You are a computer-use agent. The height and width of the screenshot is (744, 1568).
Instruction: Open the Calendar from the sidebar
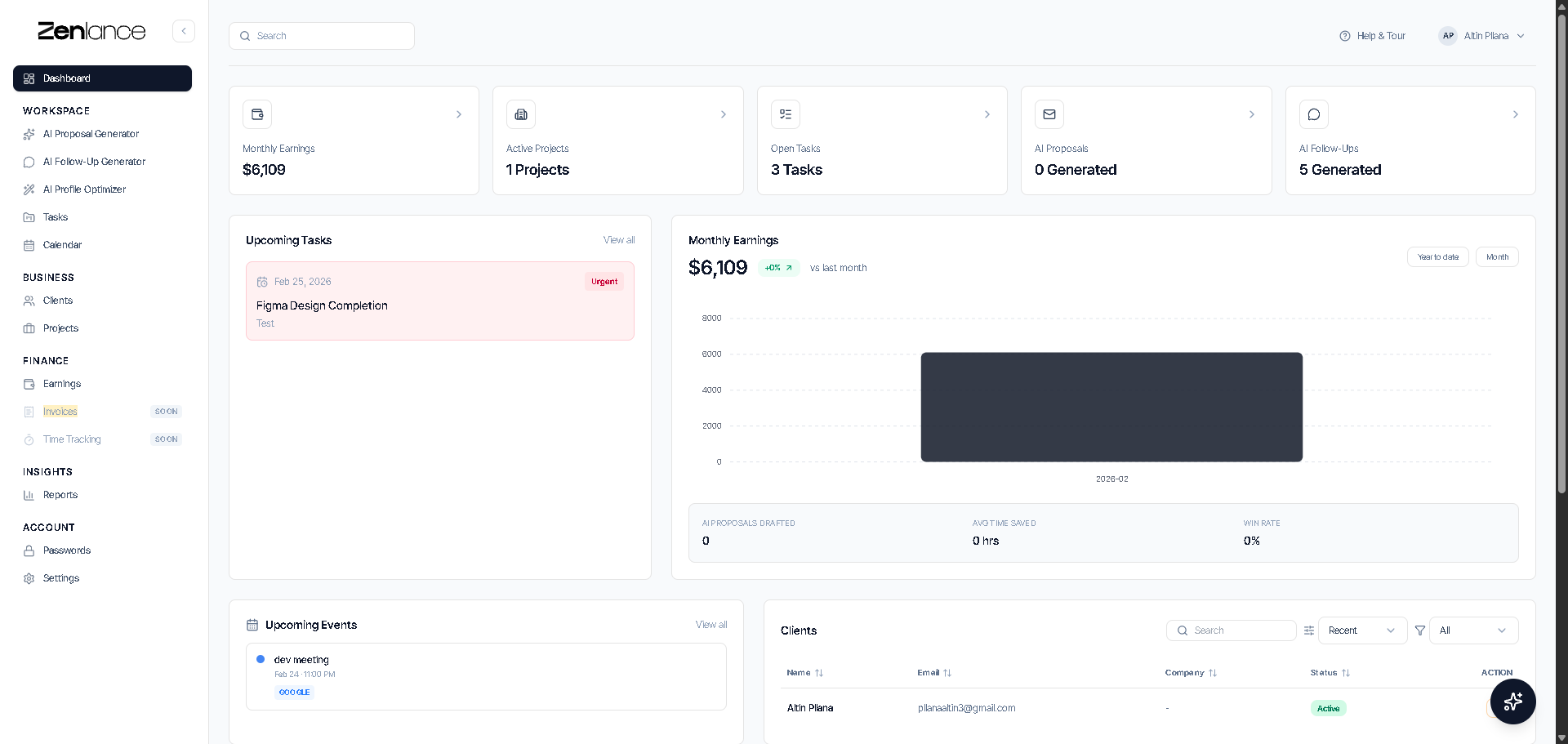62,244
